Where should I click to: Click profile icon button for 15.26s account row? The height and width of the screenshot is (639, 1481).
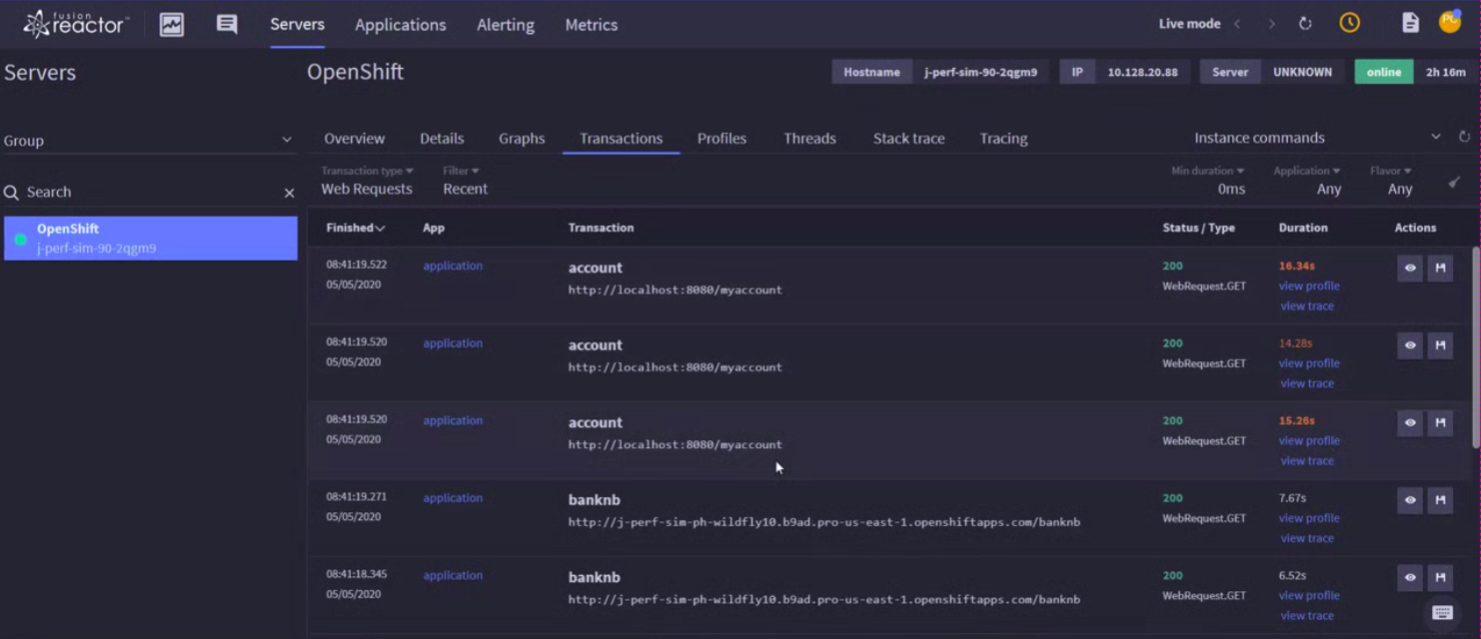coord(1440,423)
